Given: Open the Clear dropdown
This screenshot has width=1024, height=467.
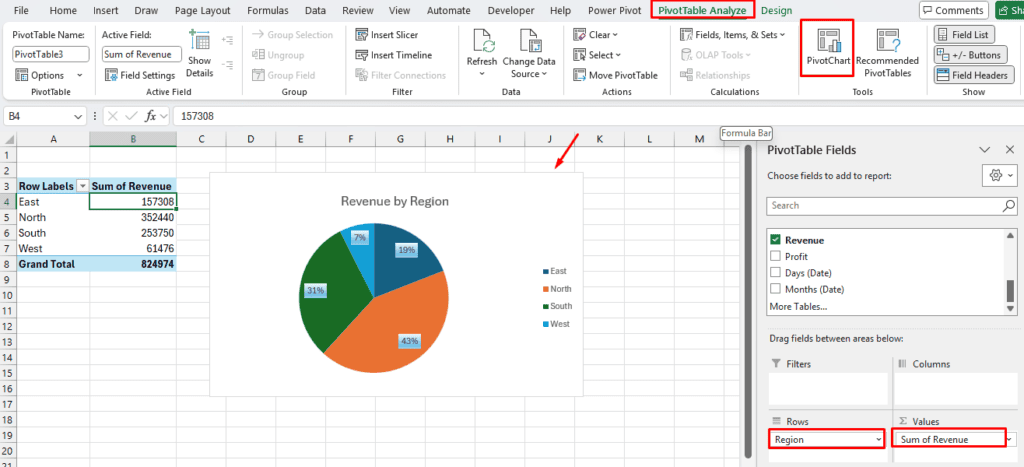Looking at the screenshot, I should click(x=596, y=35).
